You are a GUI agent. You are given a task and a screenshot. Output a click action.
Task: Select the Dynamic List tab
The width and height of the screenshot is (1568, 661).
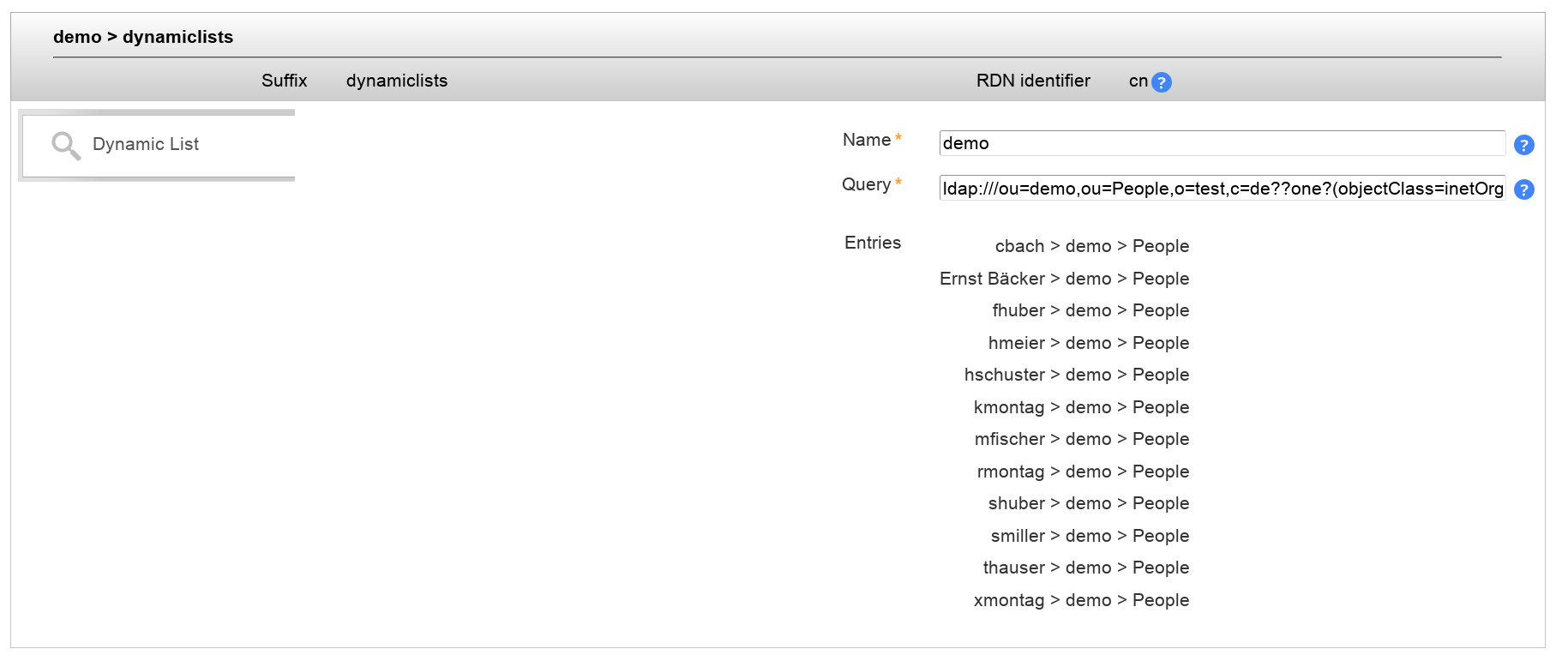(x=145, y=145)
